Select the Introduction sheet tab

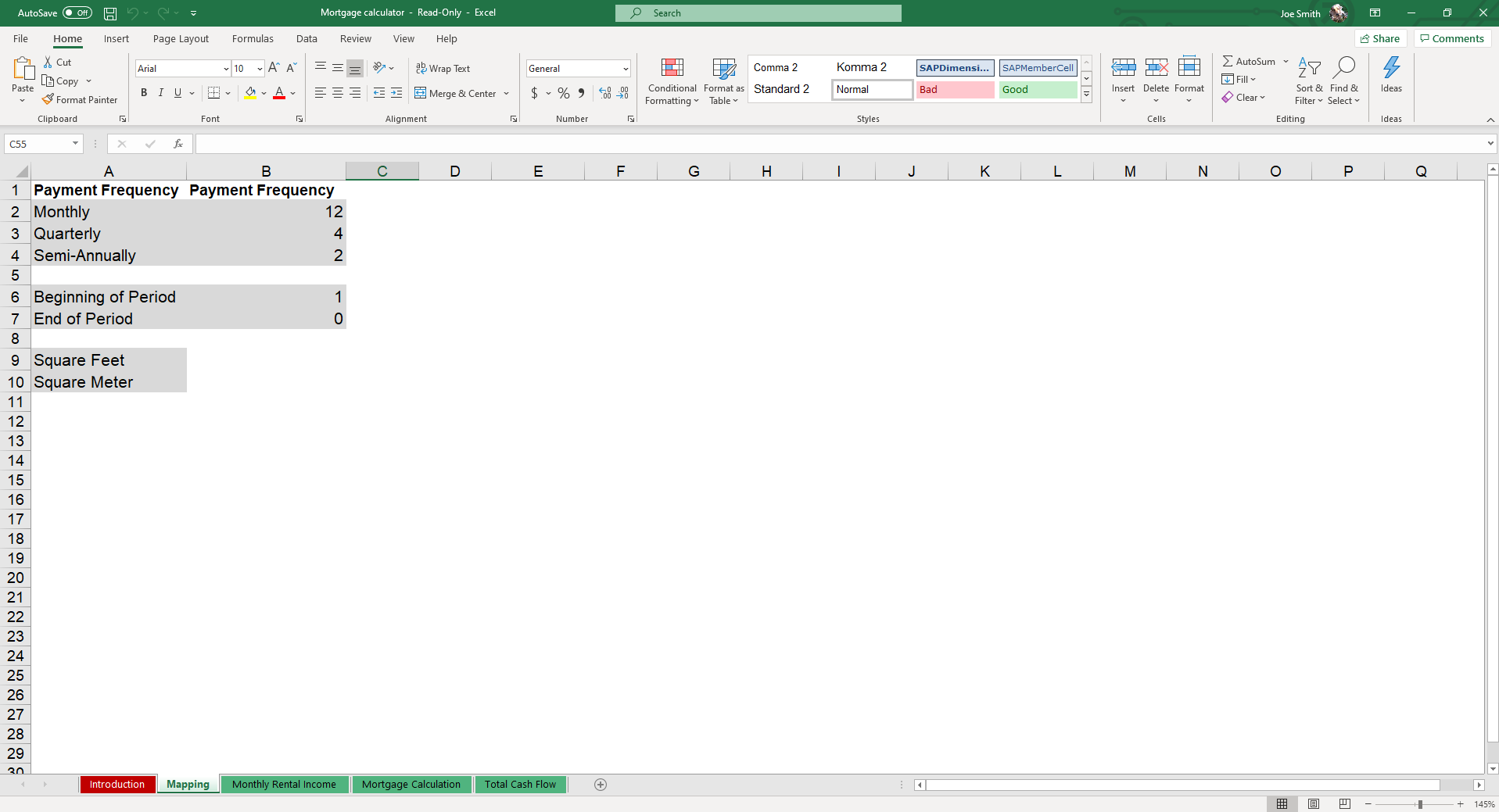117,785
